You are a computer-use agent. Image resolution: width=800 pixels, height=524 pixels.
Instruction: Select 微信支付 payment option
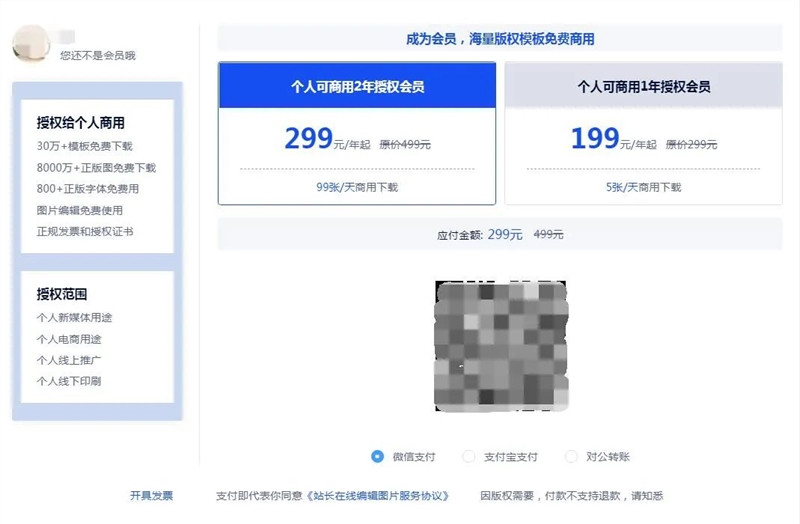(378, 457)
